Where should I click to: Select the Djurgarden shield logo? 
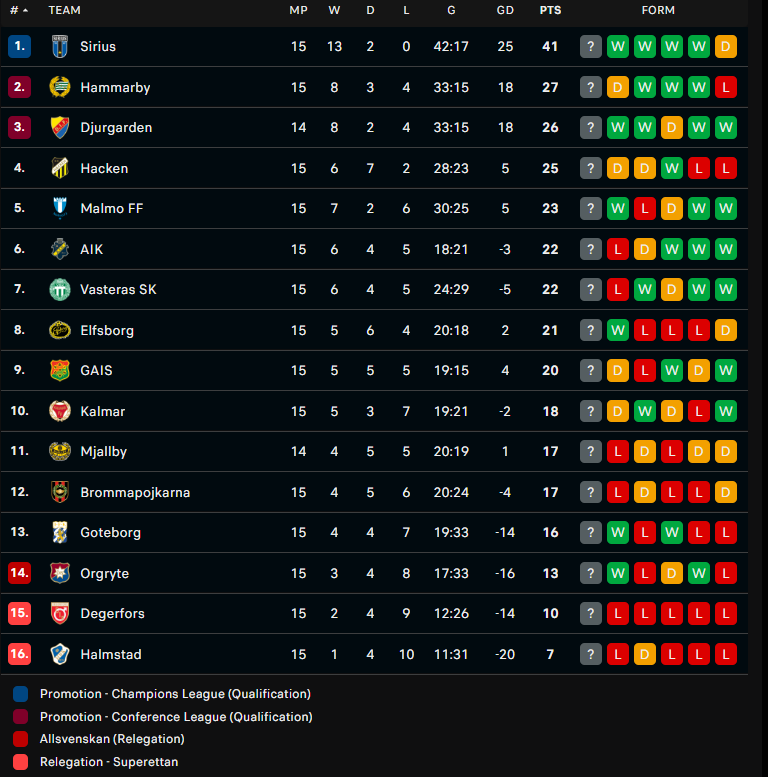60,127
